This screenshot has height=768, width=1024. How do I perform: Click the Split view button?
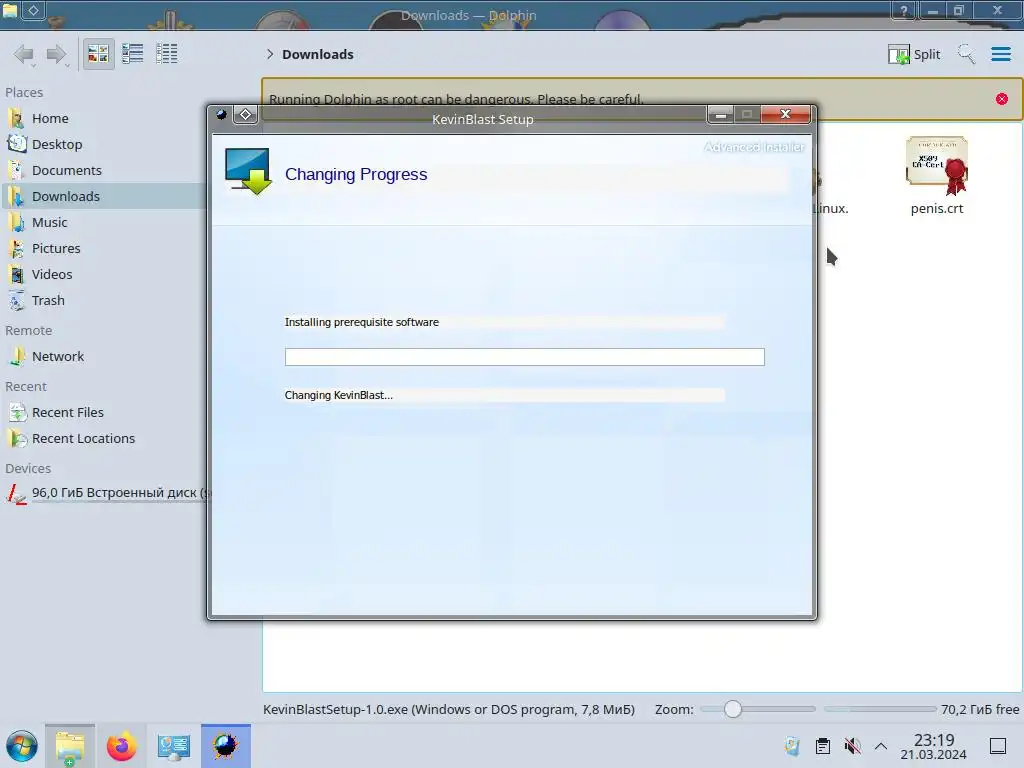click(x=914, y=54)
